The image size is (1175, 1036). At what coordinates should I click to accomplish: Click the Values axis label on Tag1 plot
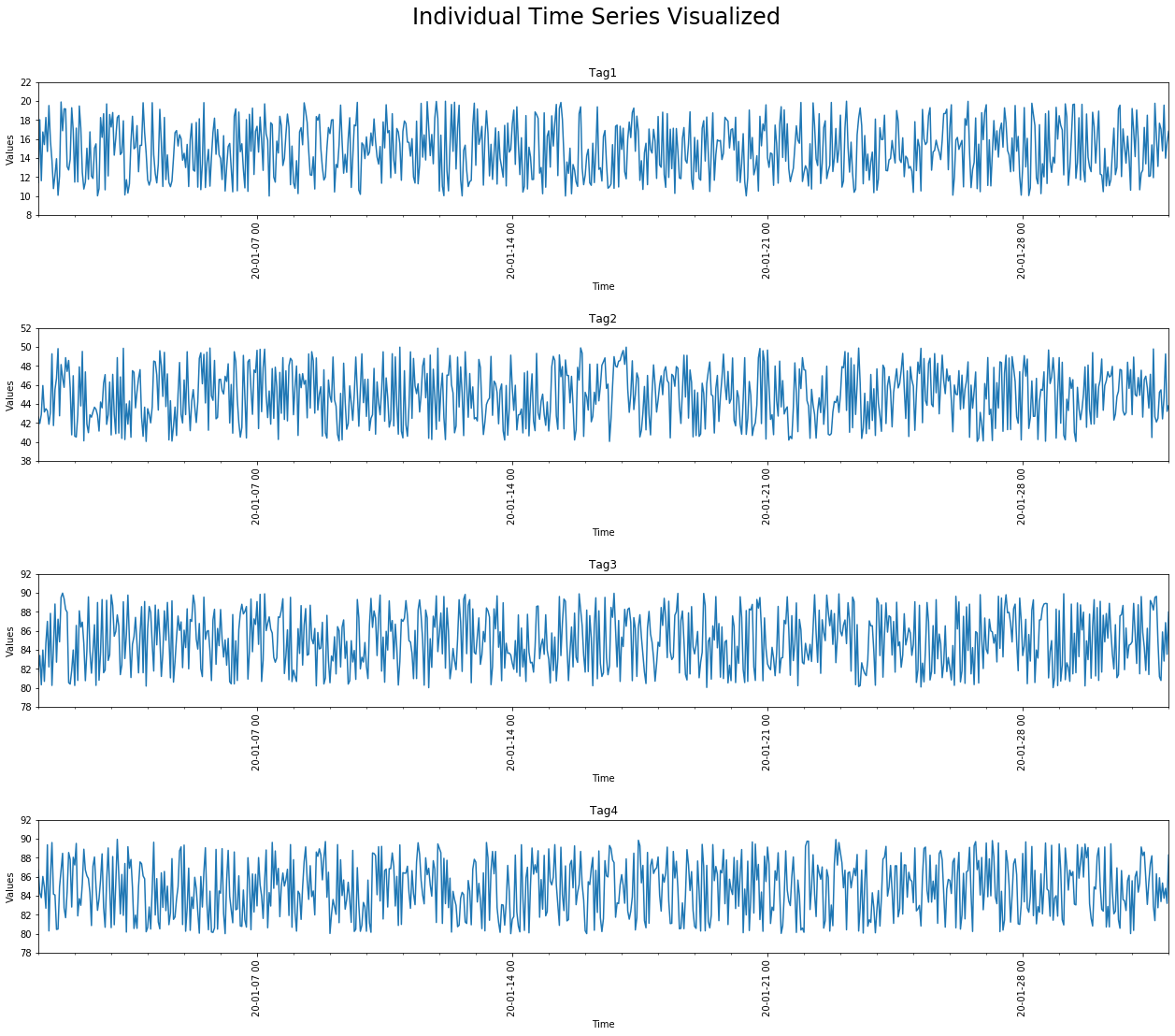pyautogui.click(x=8, y=148)
